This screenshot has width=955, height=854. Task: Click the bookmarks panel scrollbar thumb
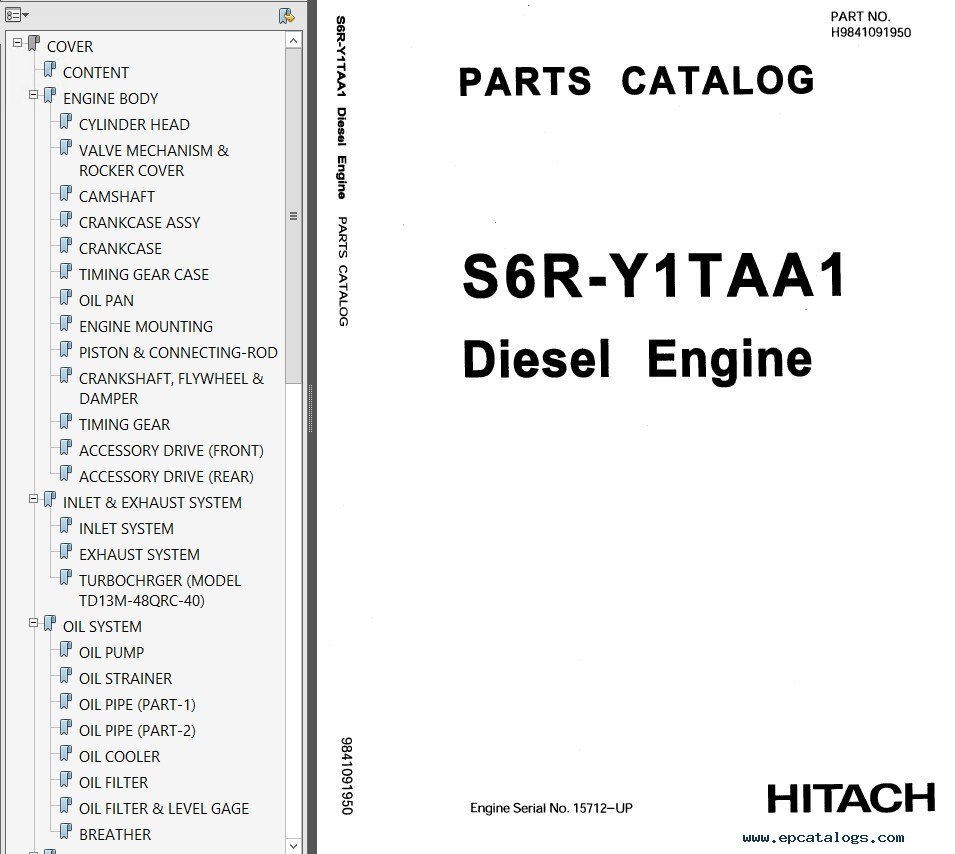pyautogui.click(x=294, y=216)
